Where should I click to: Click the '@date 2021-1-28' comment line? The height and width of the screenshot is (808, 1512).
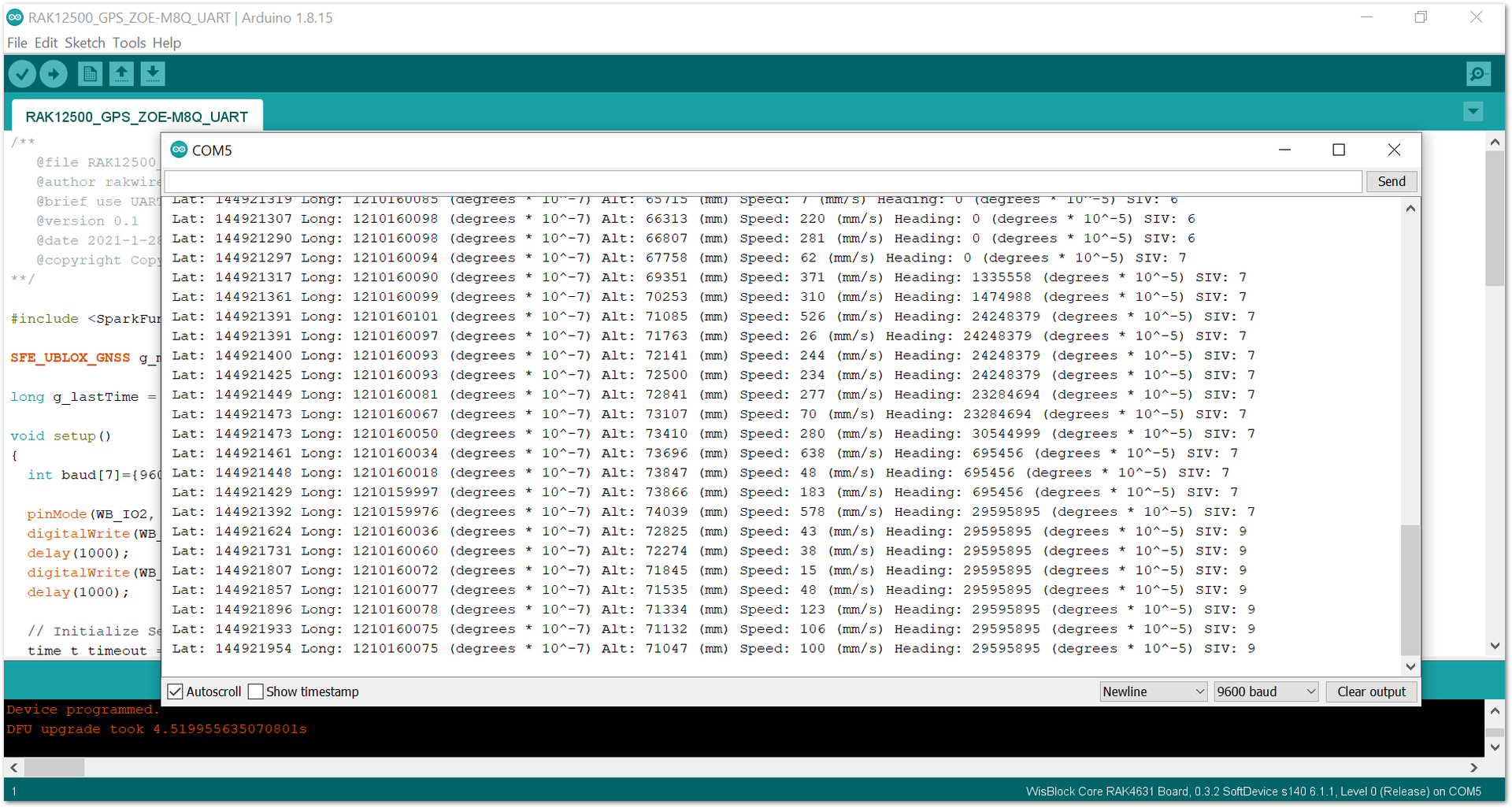coord(98,240)
